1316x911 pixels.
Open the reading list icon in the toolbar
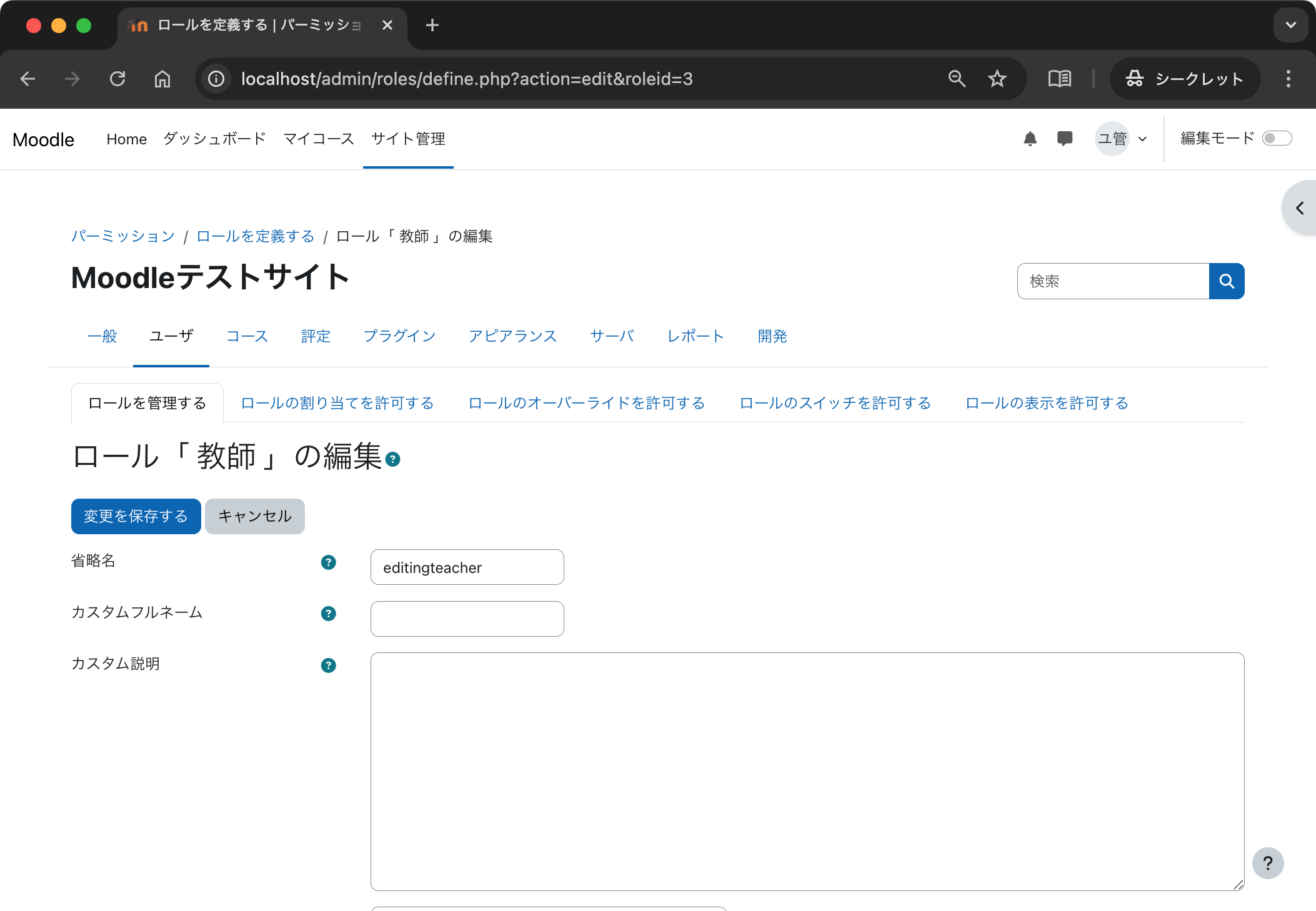(1059, 79)
